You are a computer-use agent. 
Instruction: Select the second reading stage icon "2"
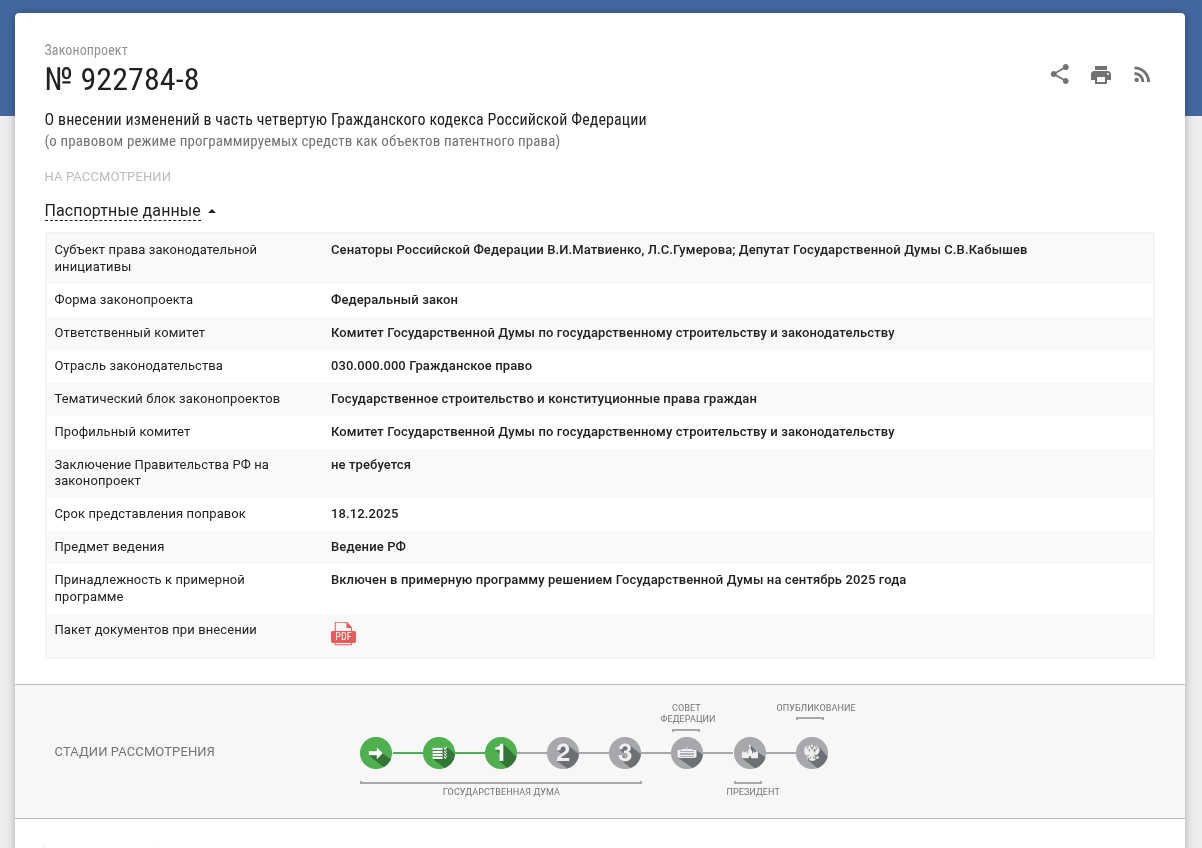click(x=562, y=753)
